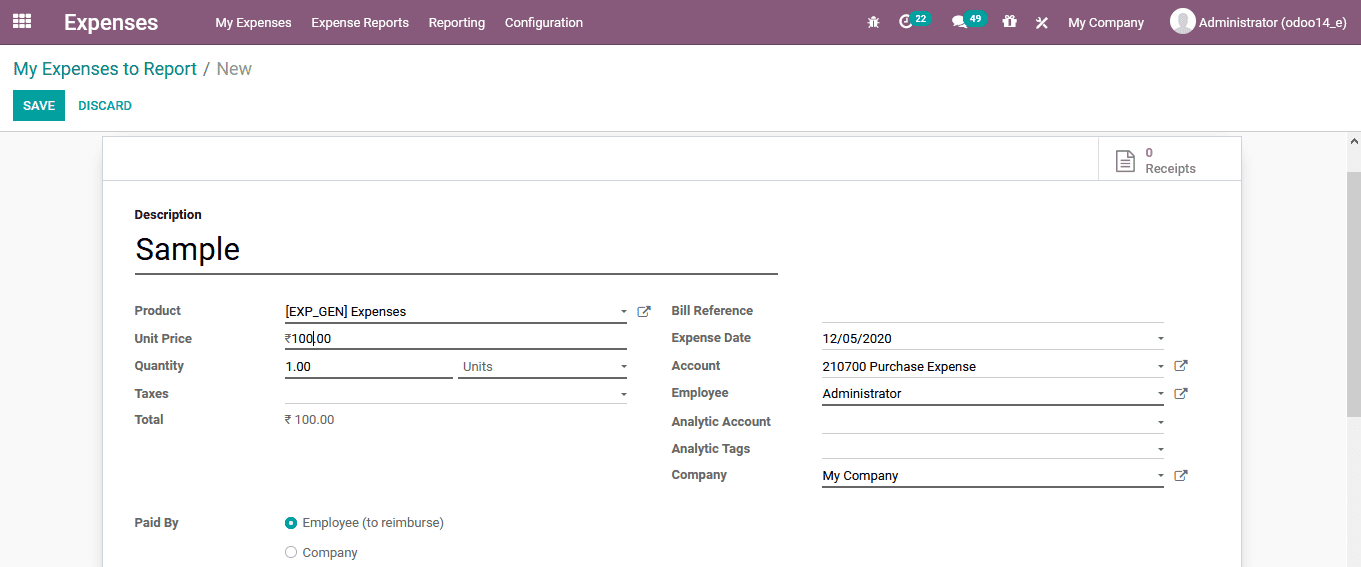Open external link for Account field

[1181, 366]
